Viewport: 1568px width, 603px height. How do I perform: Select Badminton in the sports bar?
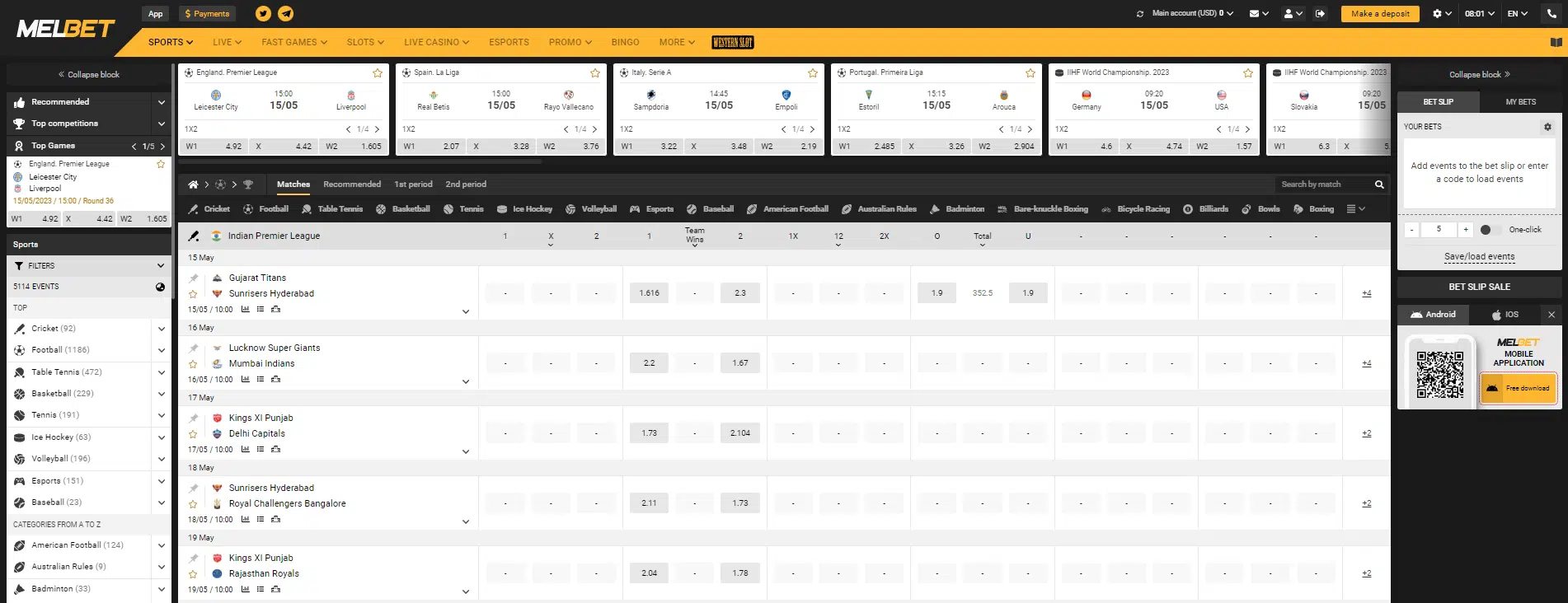pyautogui.click(x=956, y=209)
